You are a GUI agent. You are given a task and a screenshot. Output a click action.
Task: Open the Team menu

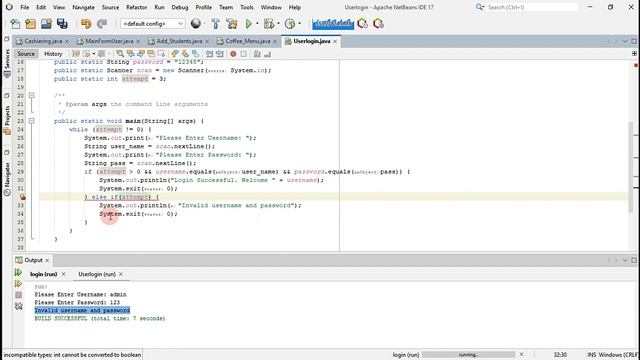tap(226, 7)
